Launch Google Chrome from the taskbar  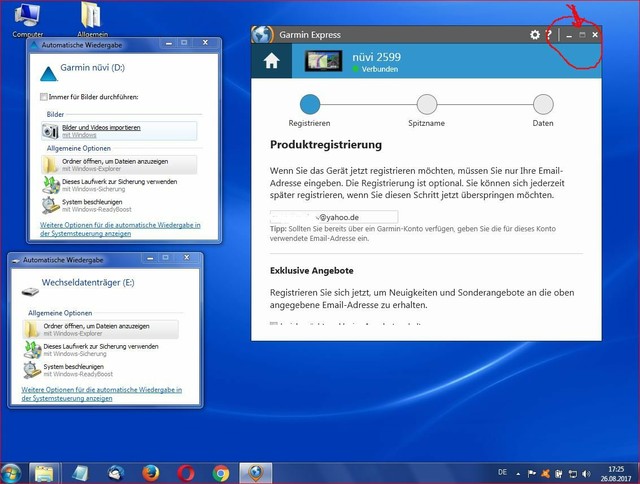click(x=220, y=472)
